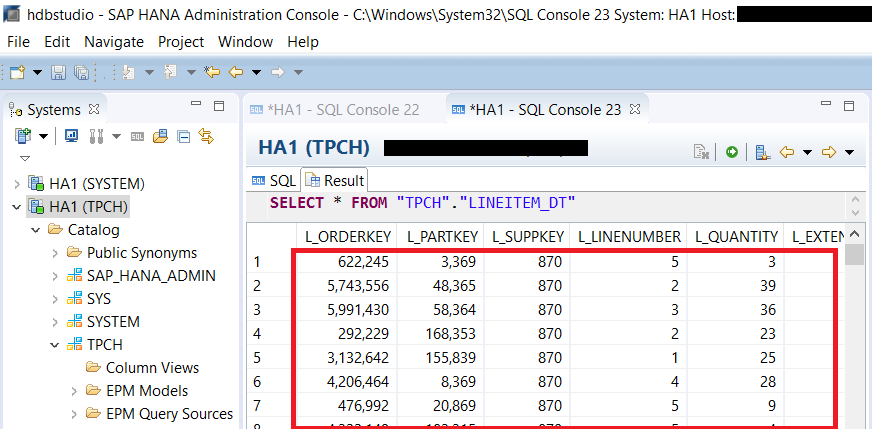Screen dimensions: 872x429
Task: Click the Collapse All icon
Action: (184, 136)
